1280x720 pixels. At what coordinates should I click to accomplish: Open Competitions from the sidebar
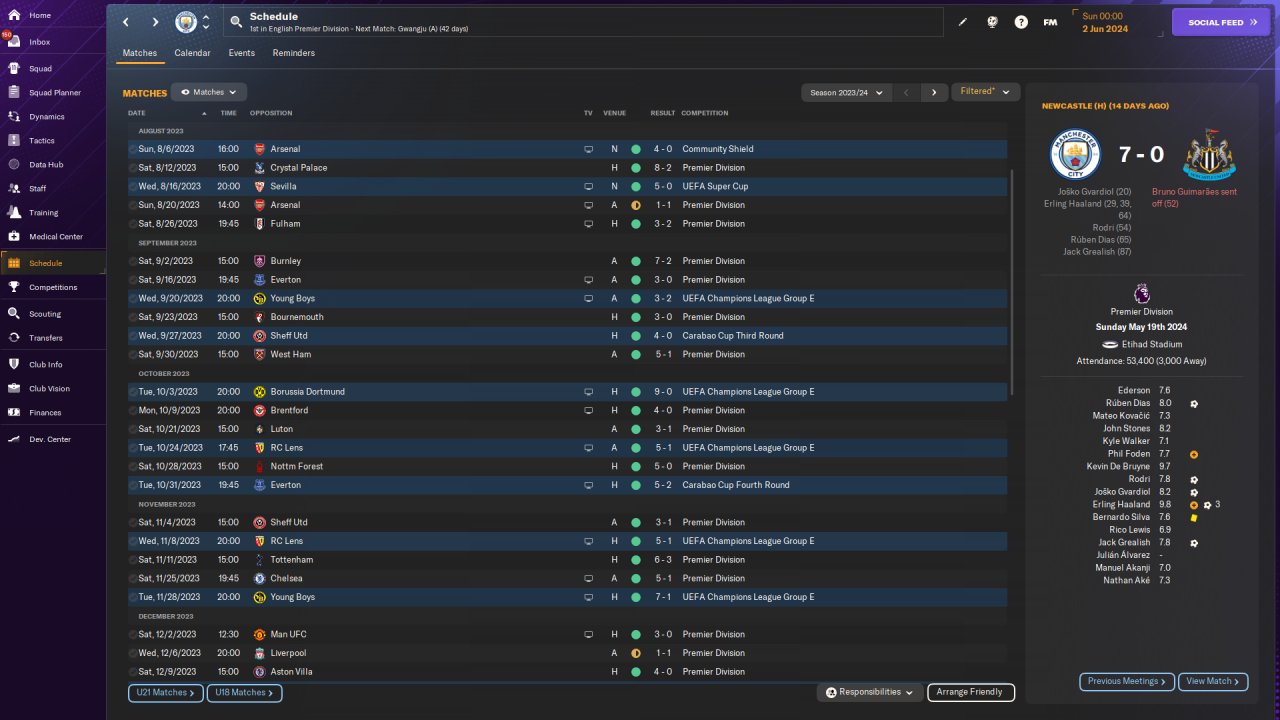coord(53,287)
